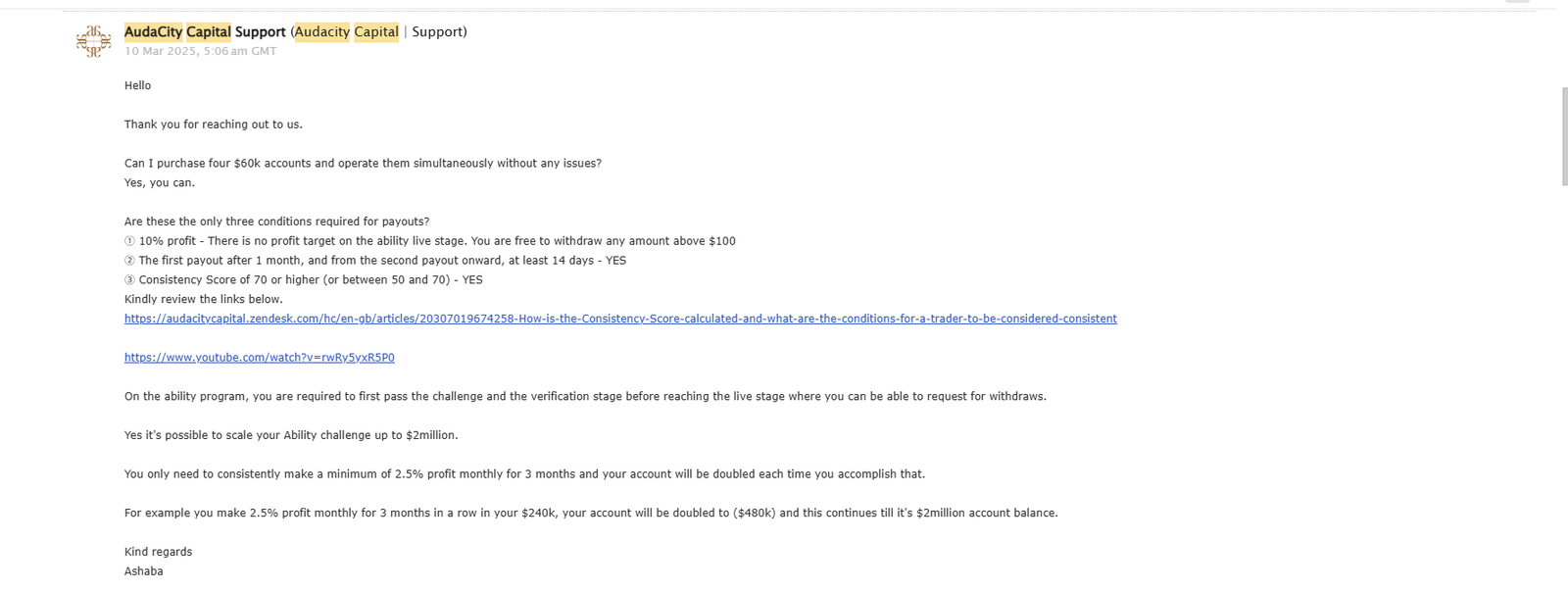
Task: Click the parenthesized Audacity Capital | Support label
Action: [x=379, y=31]
